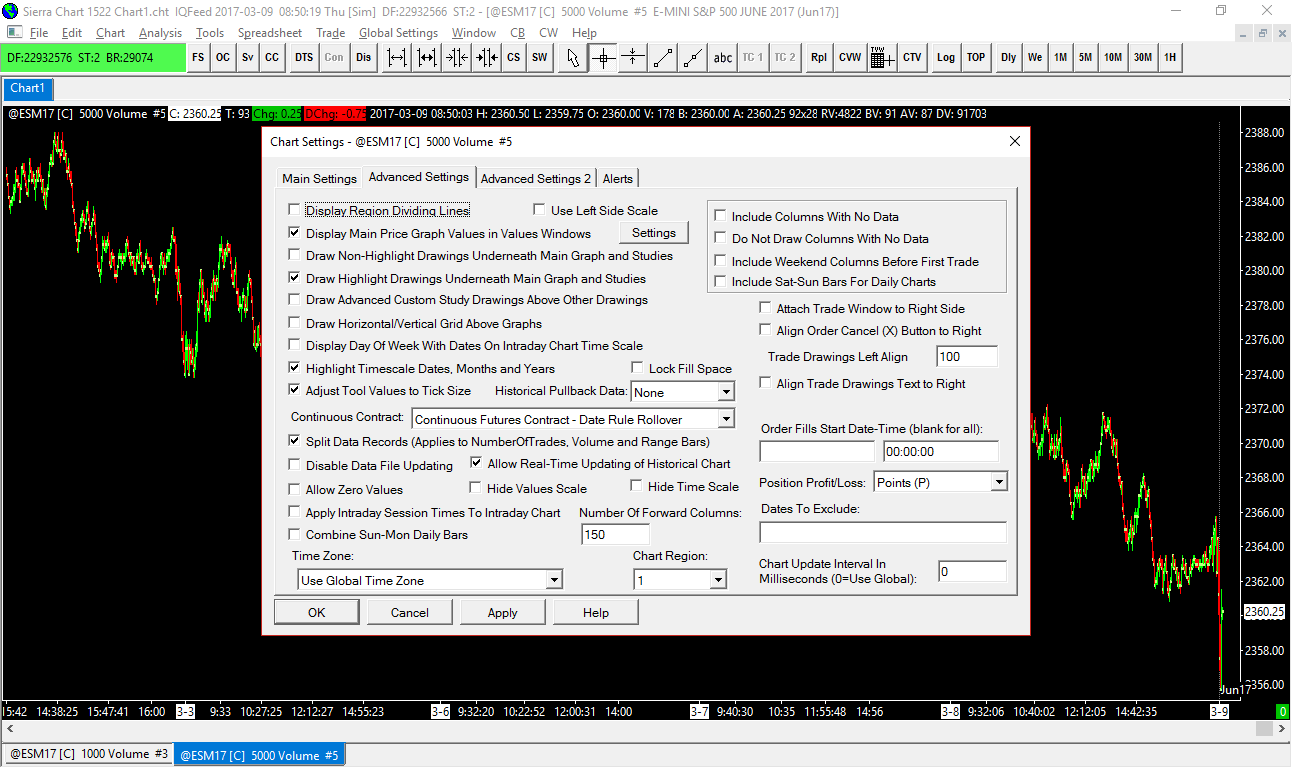Click the Apply button

tap(502, 613)
